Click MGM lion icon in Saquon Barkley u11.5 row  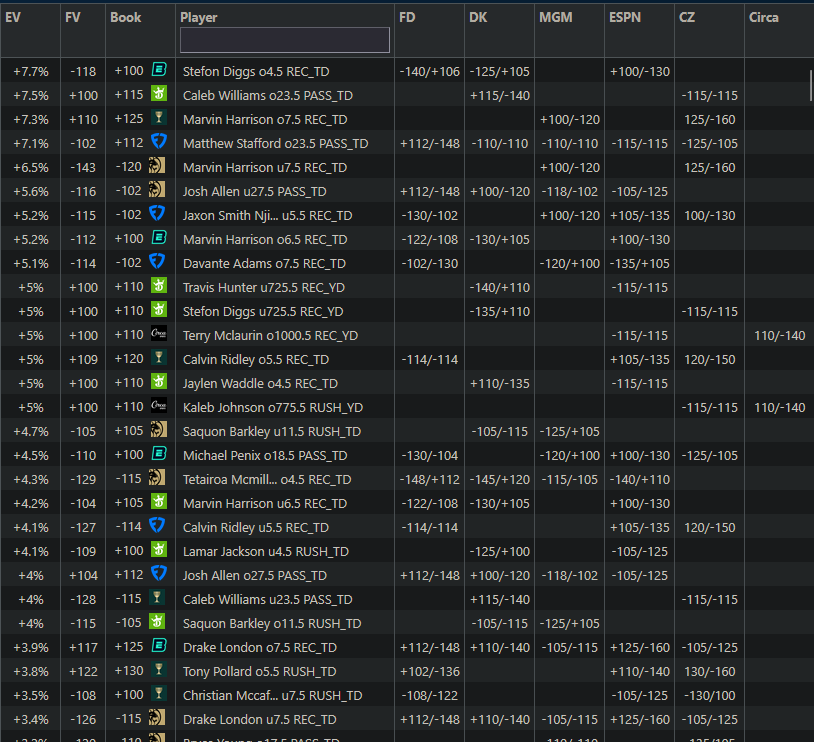(x=159, y=429)
